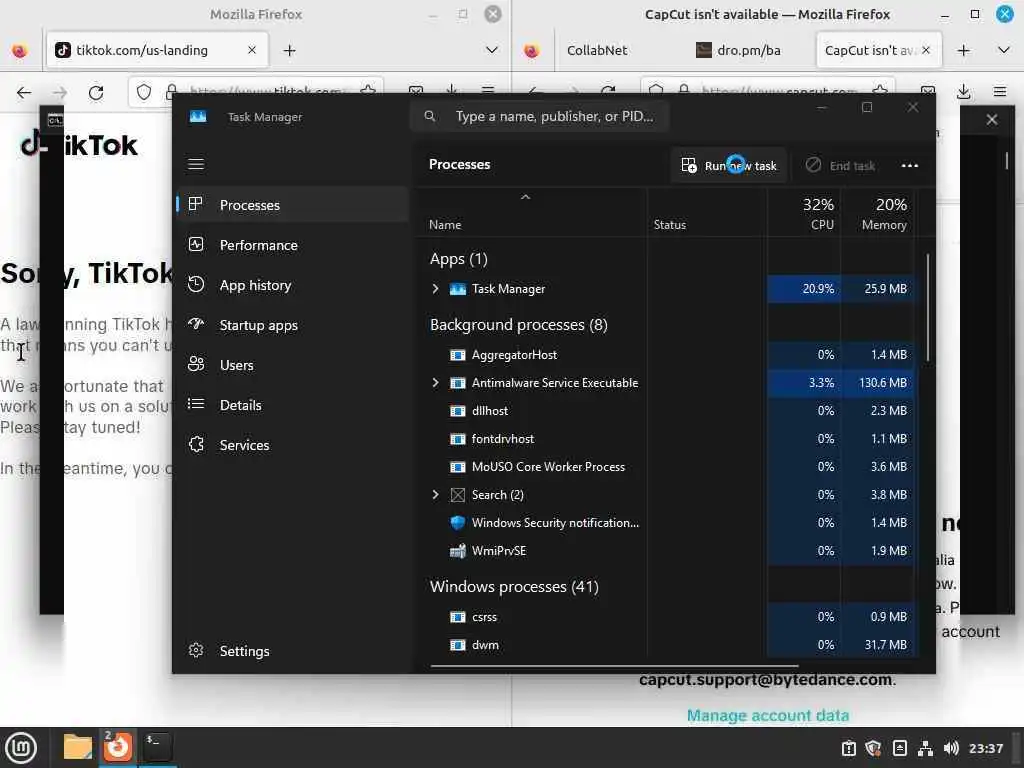Screen dimensions: 1024x768
Task: Open App history page
Action: [293, 285]
